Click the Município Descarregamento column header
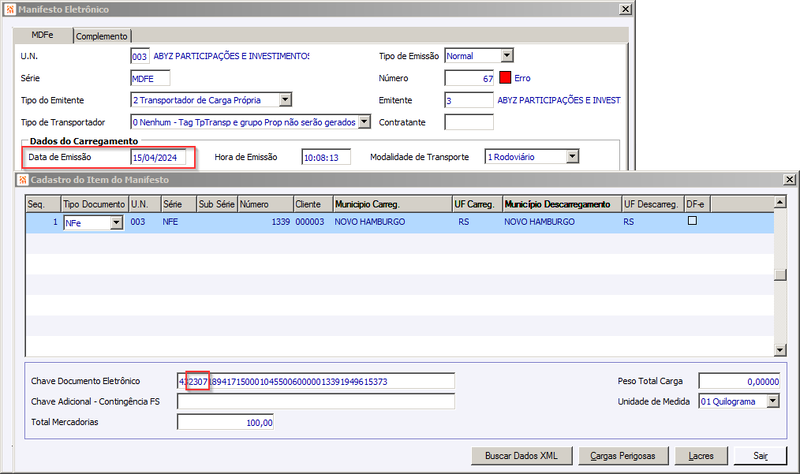This screenshot has width=800, height=474. click(x=562, y=204)
